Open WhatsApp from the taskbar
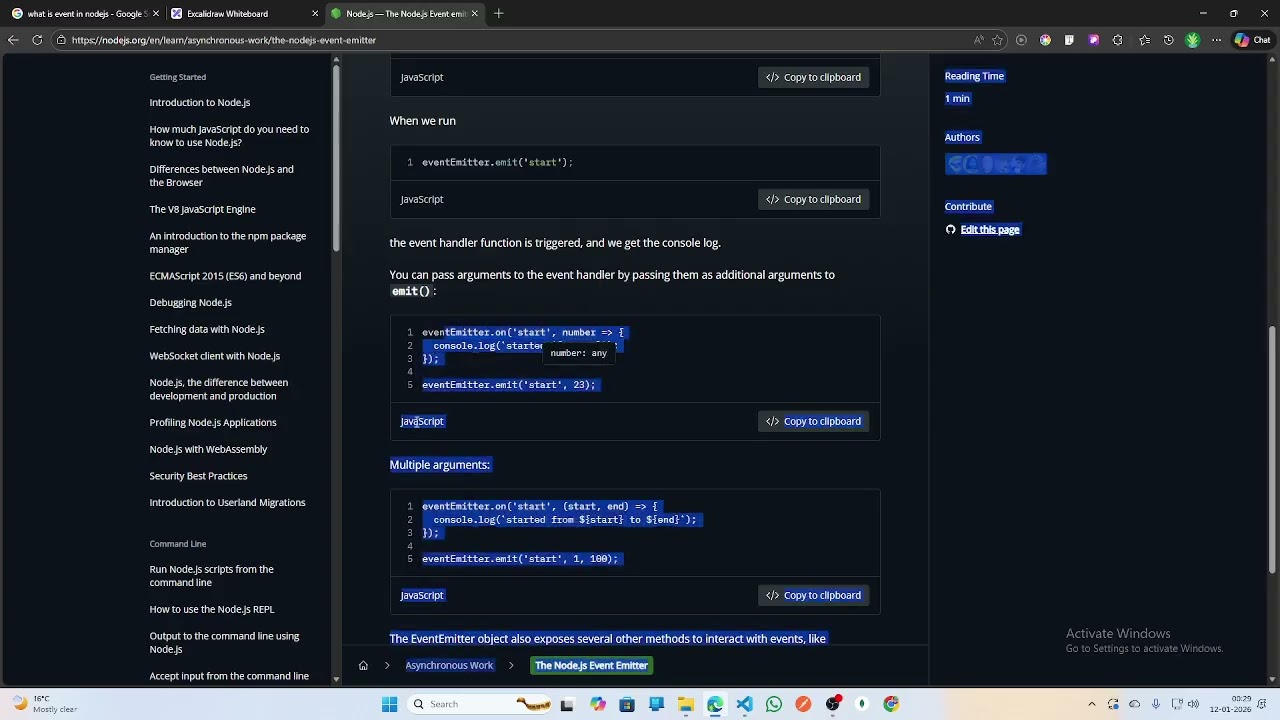This screenshot has height=720, width=1280. coord(773,704)
